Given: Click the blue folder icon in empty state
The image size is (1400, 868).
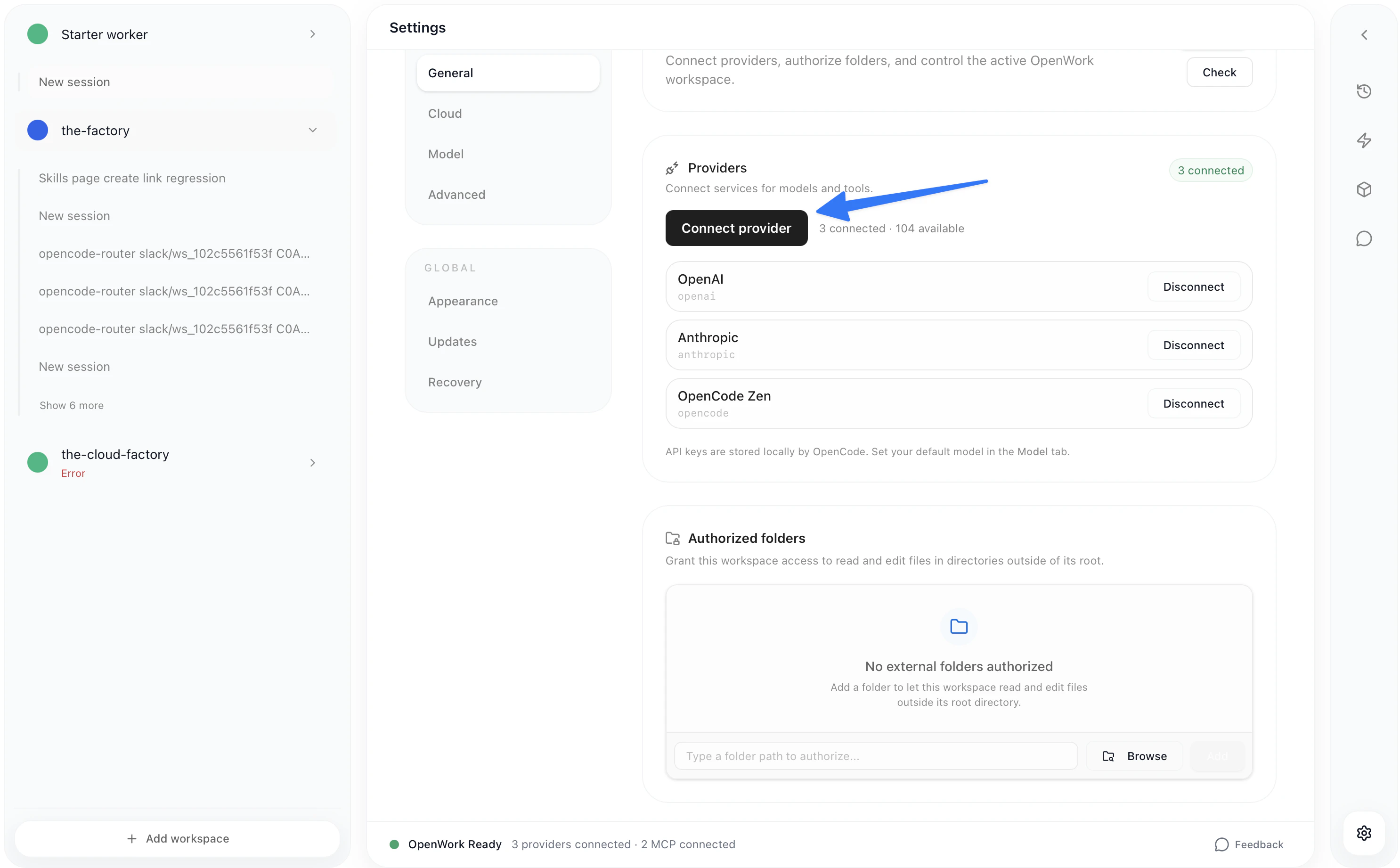Looking at the screenshot, I should click(x=958, y=626).
